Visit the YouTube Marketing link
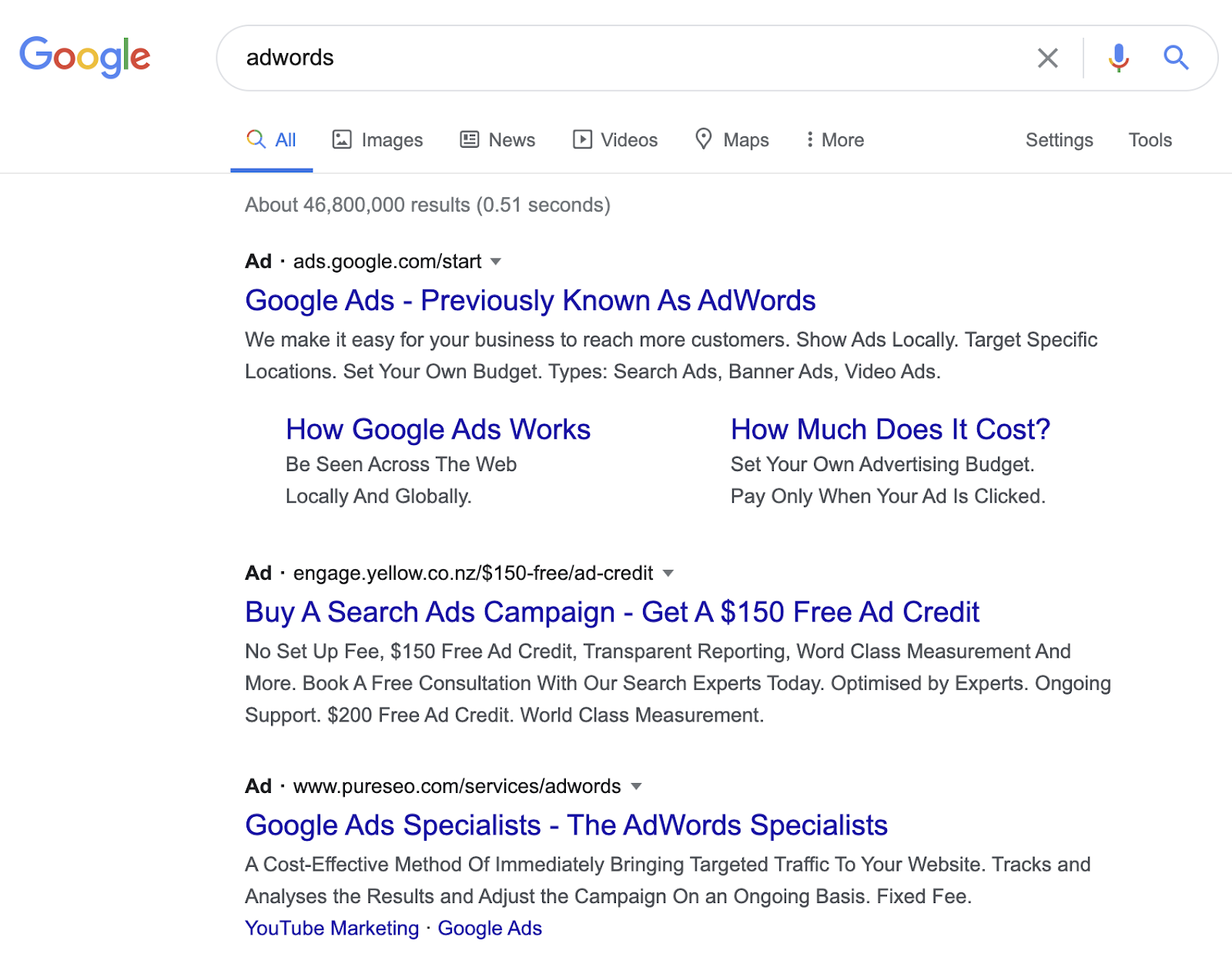Image resolution: width=1232 pixels, height=967 pixels. [332, 928]
